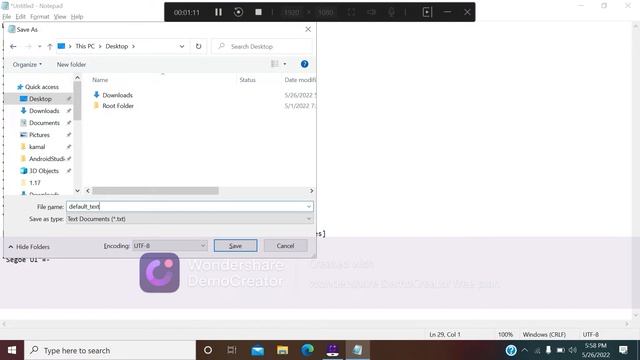
Task: Open Microsoft Edge from taskbar
Action: pyautogui.click(x=307, y=350)
